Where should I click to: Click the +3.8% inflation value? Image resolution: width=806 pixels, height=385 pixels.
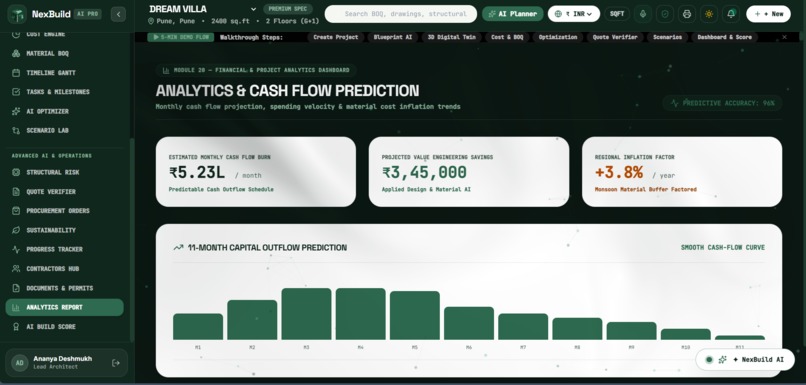(619, 172)
